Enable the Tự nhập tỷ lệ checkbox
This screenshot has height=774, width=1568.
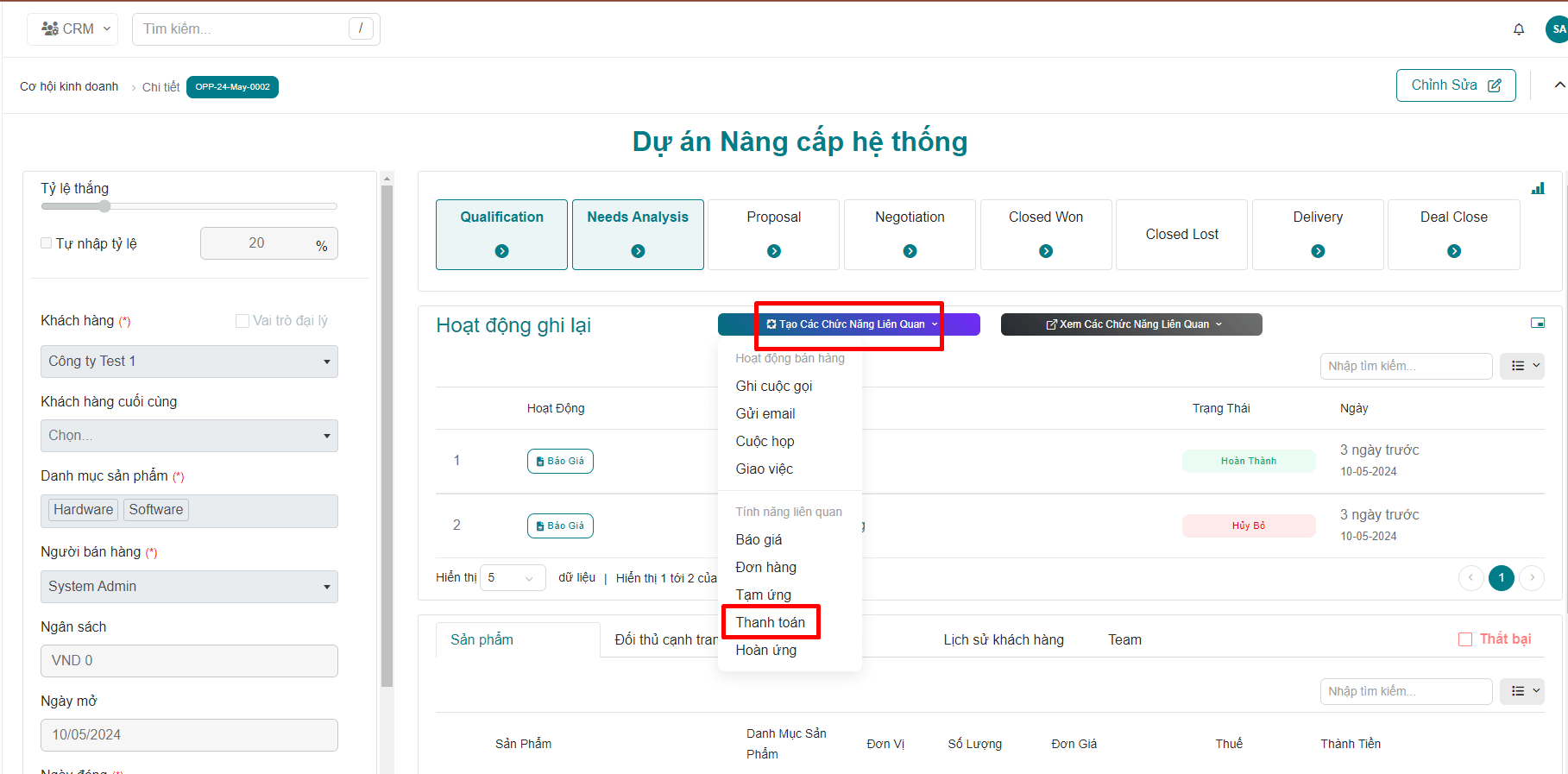[x=47, y=243]
